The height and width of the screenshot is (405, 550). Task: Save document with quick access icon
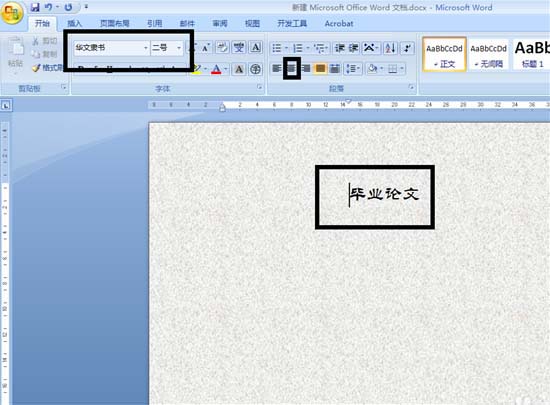pos(35,7)
